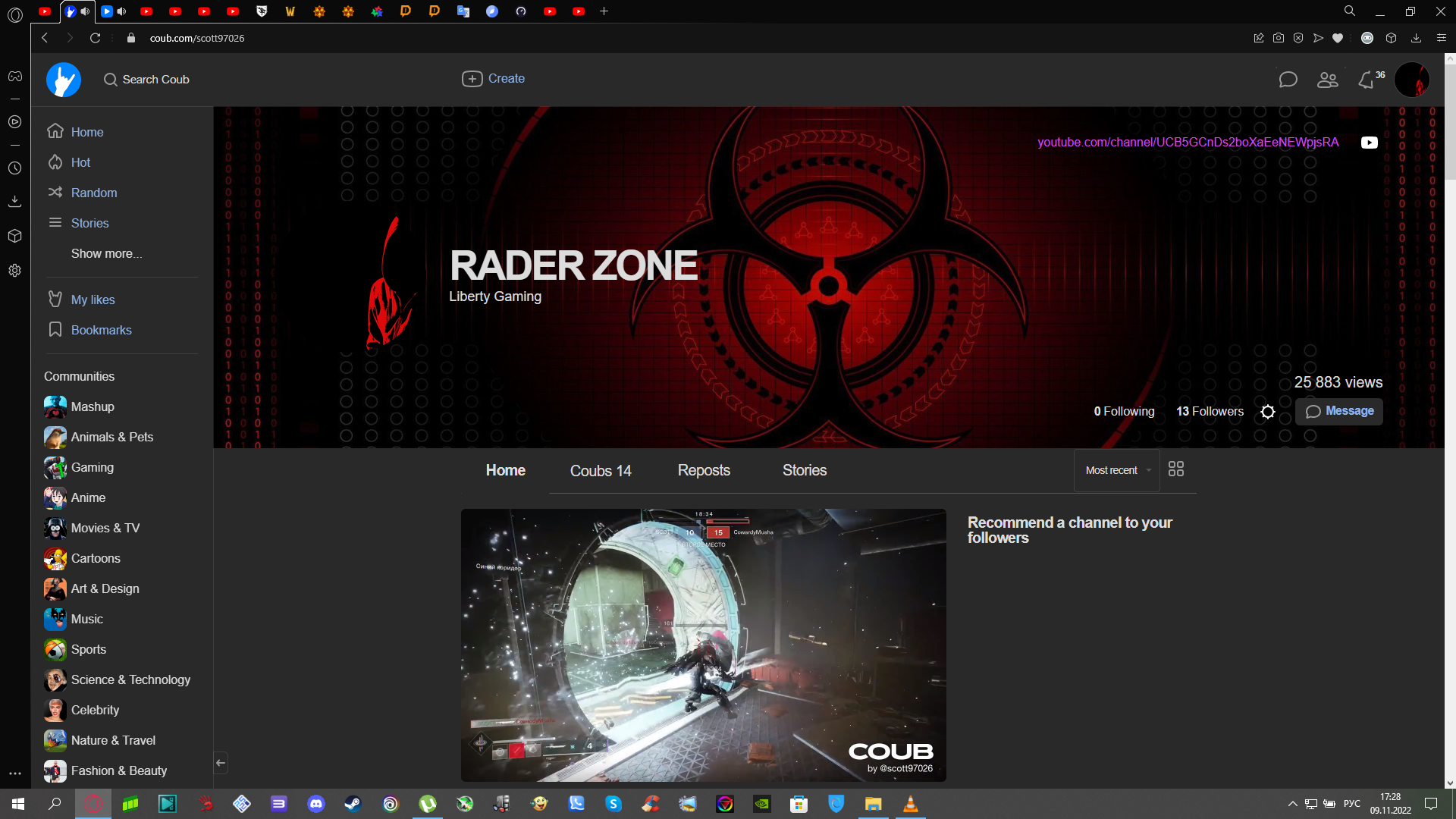Image resolution: width=1456 pixels, height=819 pixels.
Task: Open Opera sidebar settings gear
Action: (x=14, y=271)
